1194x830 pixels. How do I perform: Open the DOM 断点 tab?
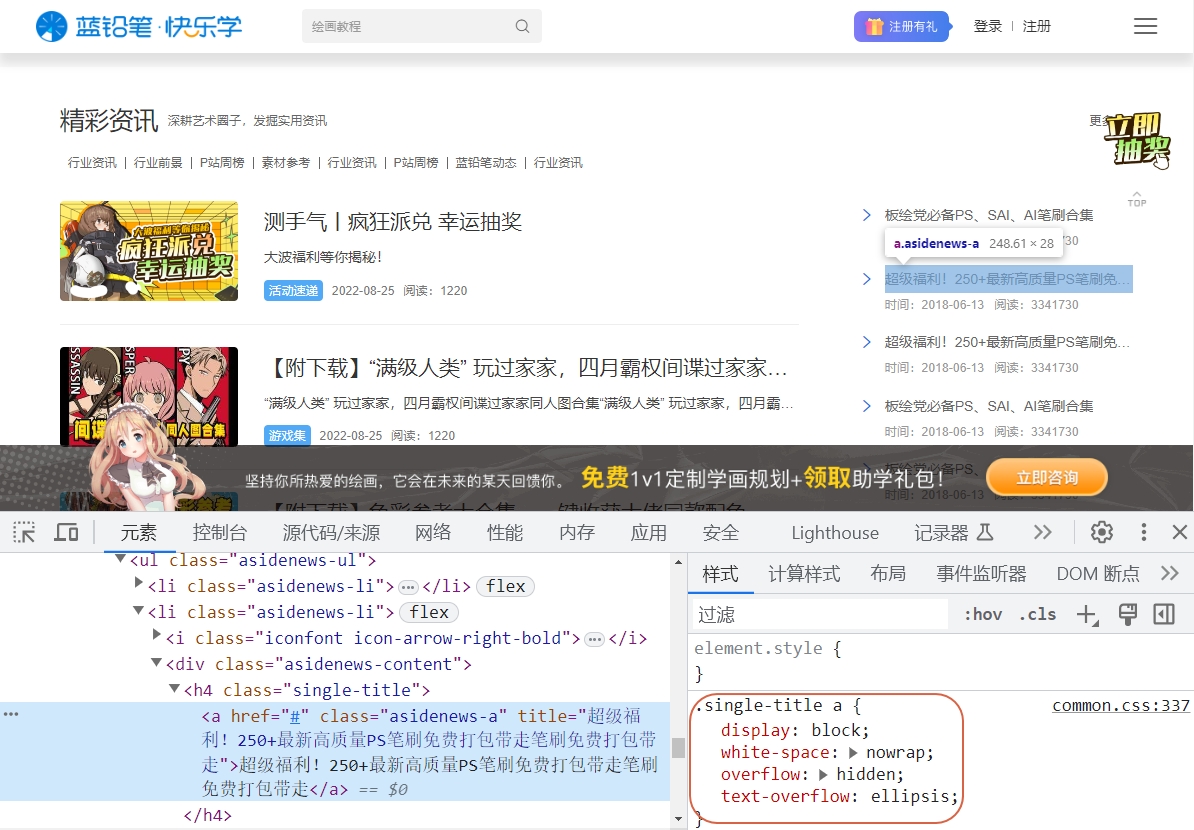click(1098, 573)
